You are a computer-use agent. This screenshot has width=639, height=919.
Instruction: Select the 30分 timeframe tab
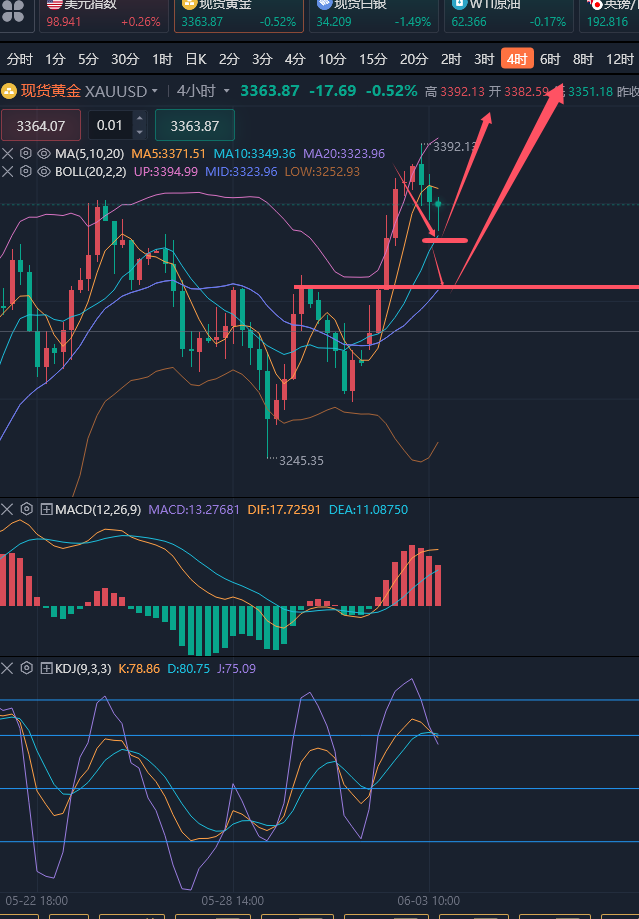[125, 59]
